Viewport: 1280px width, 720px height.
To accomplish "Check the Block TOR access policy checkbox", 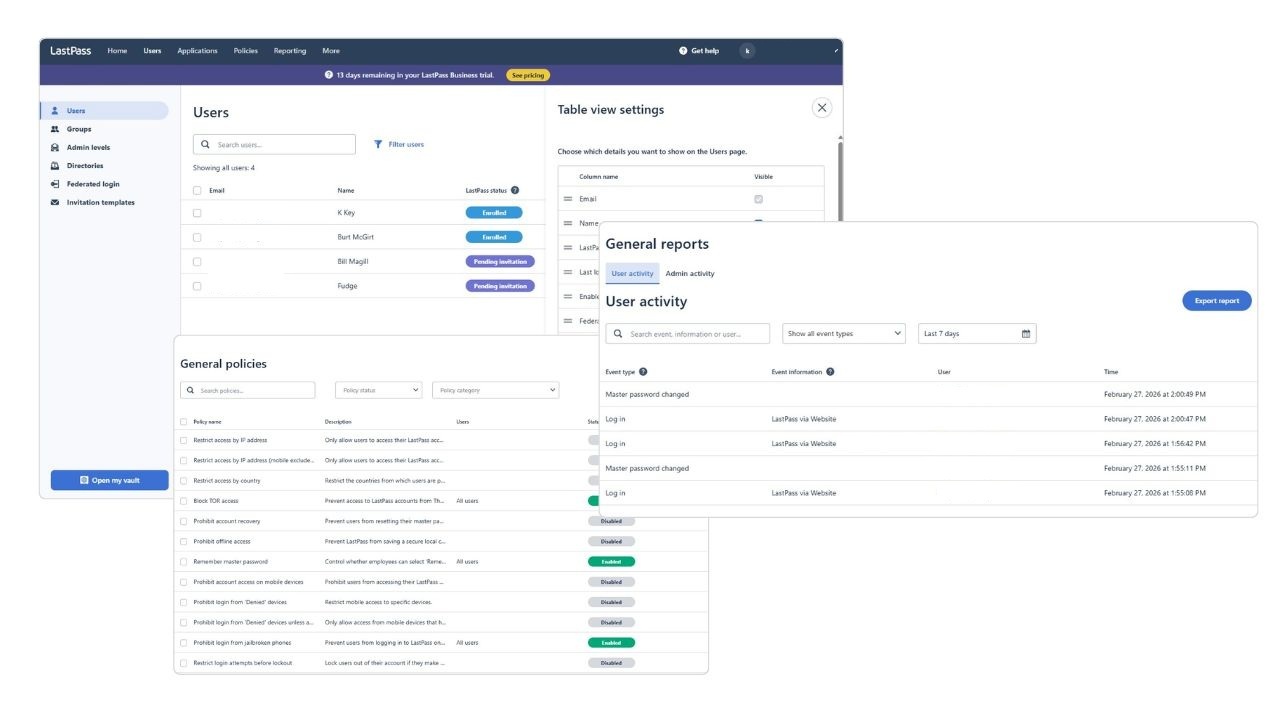I will (x=183, y=501).
